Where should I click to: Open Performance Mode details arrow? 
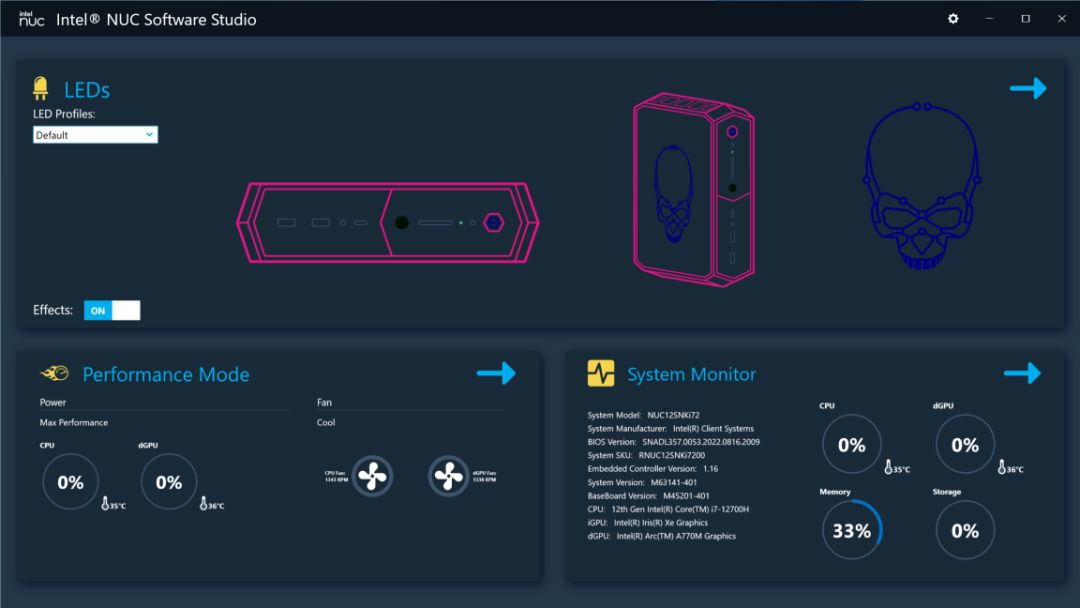(496, 373)
